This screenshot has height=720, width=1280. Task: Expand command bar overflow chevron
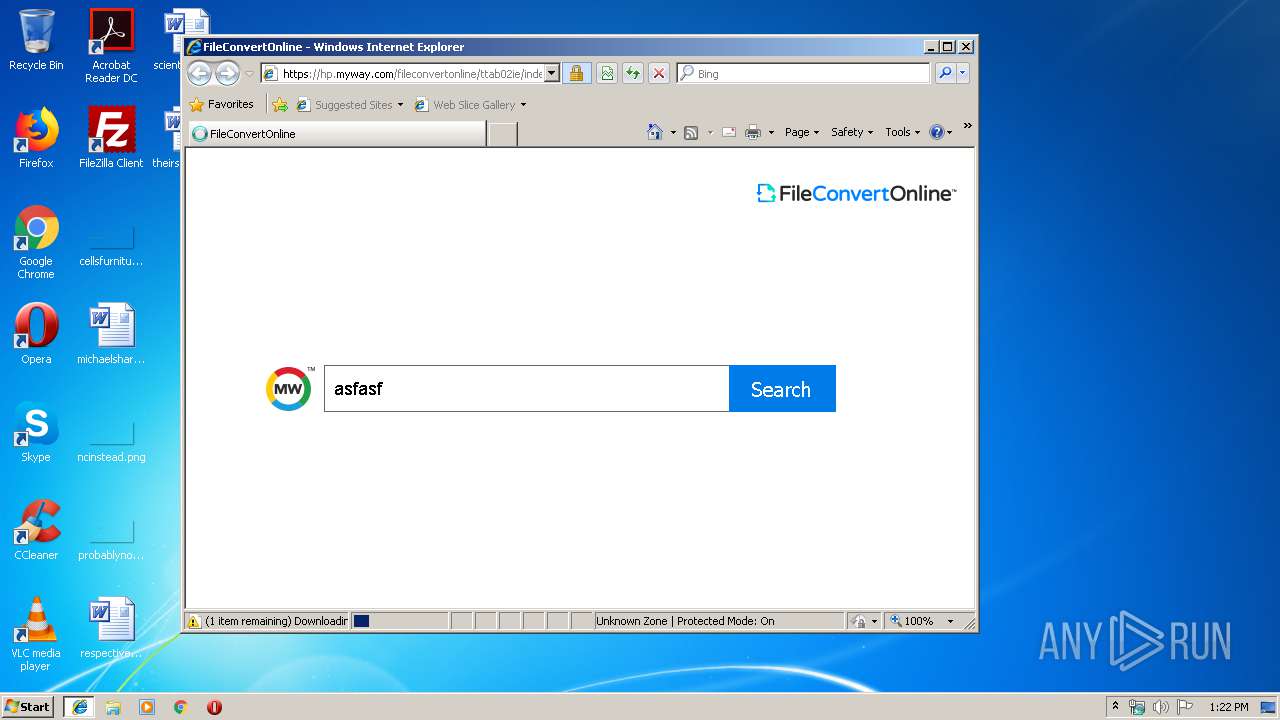[x=967, y=126]
